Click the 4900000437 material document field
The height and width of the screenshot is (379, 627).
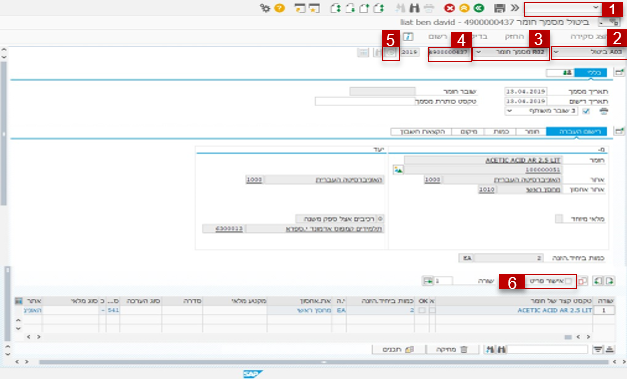(449, 52)
